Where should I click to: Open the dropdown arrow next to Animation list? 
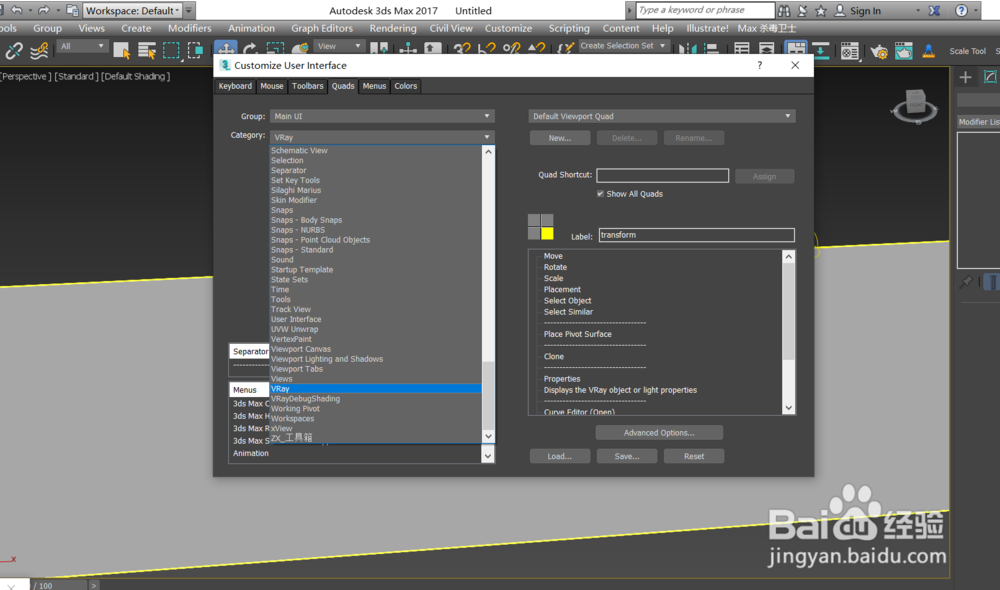tap(488, 455)
